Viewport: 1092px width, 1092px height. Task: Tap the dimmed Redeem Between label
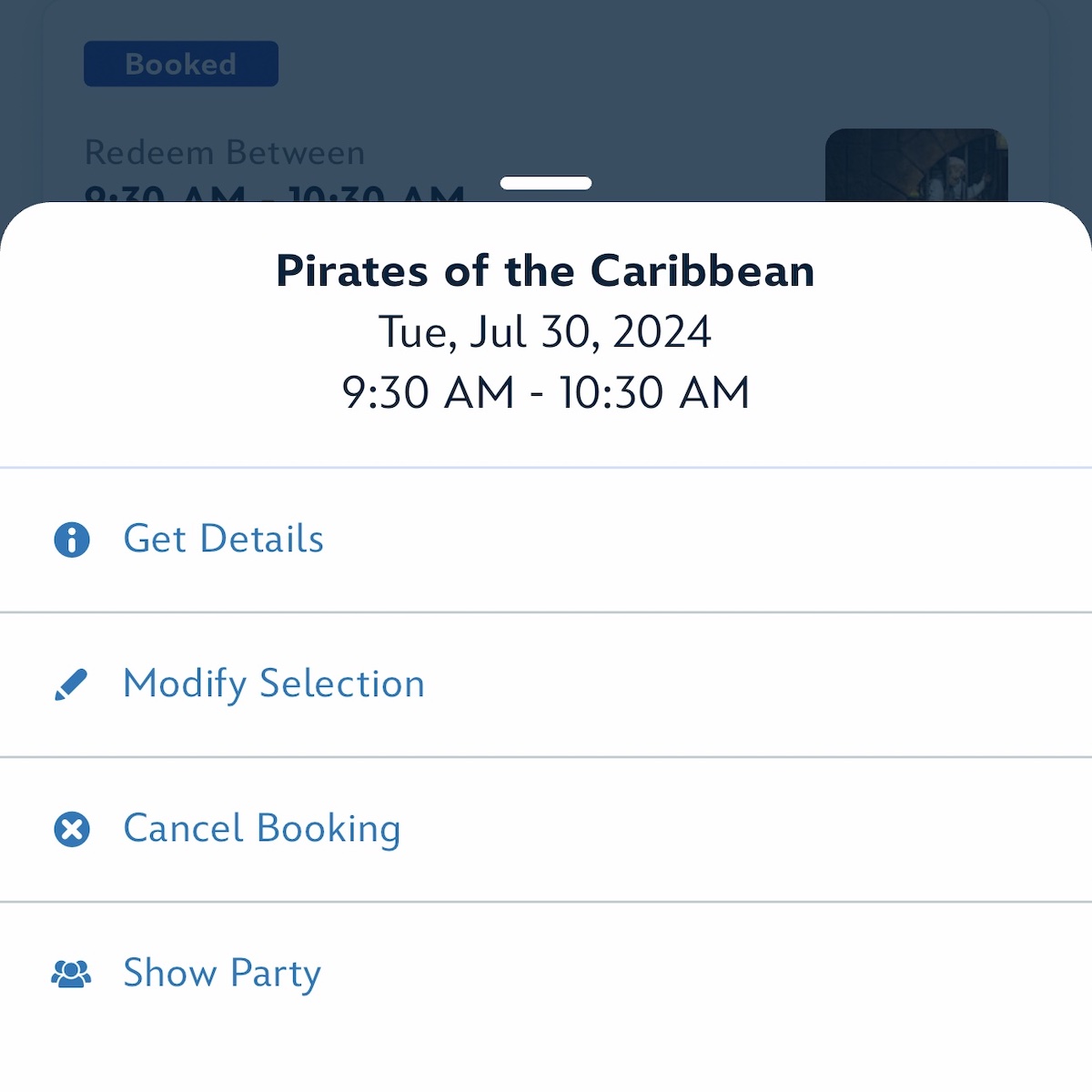click(225, 152)
